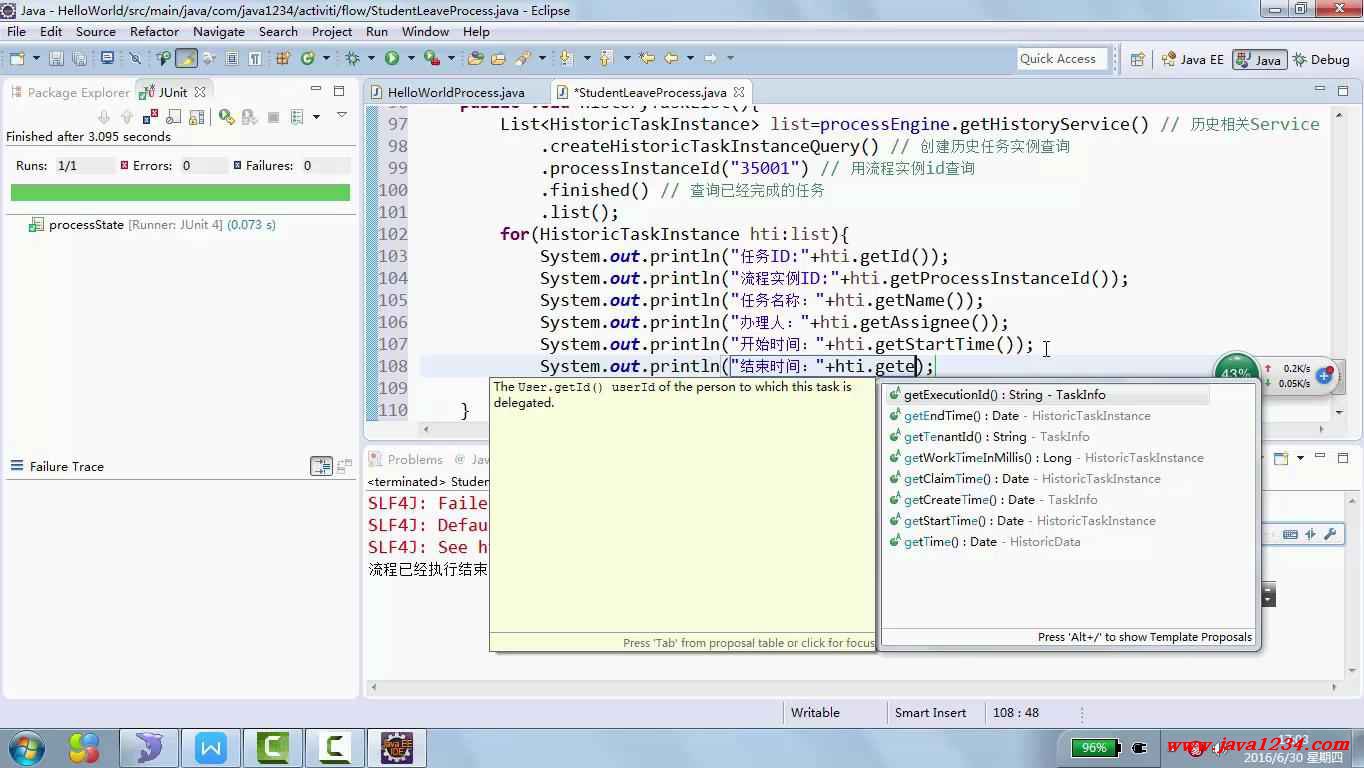Select the Problems view tab

click(x=405, y=459)
